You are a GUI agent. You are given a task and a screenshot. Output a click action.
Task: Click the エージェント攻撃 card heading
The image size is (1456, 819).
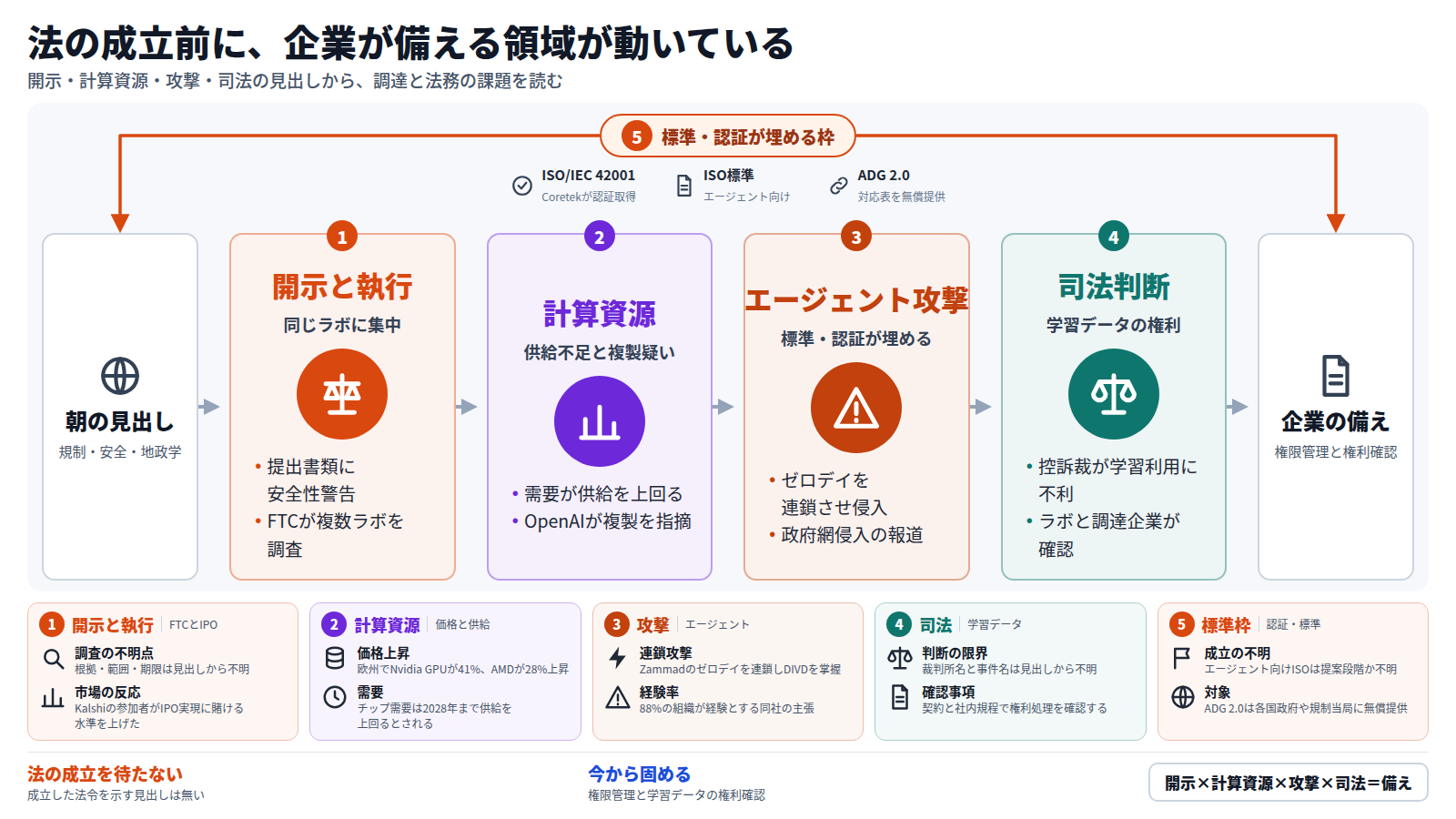pyautogui.click(x=856, y=301)
